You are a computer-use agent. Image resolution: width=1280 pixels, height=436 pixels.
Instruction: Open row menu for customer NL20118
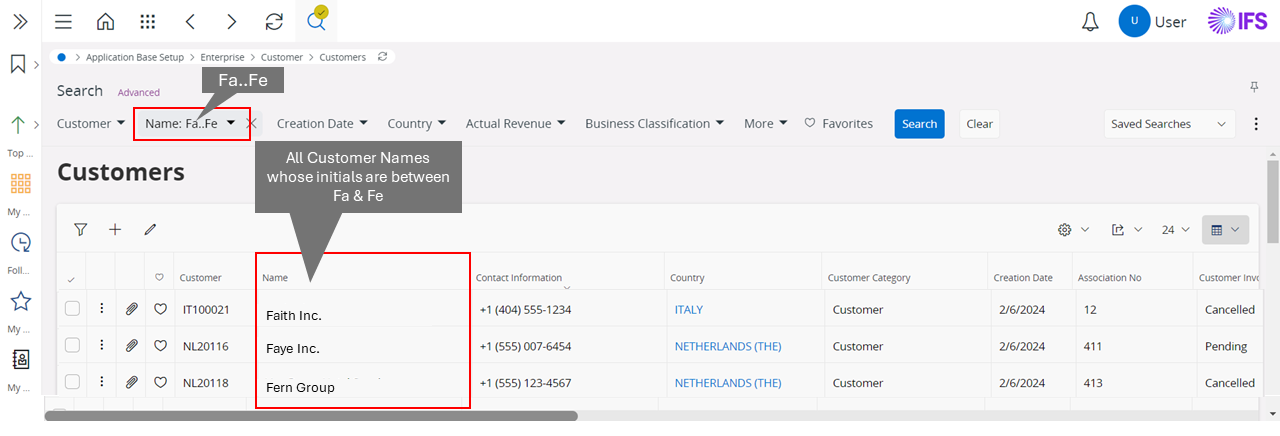(101, 382)
